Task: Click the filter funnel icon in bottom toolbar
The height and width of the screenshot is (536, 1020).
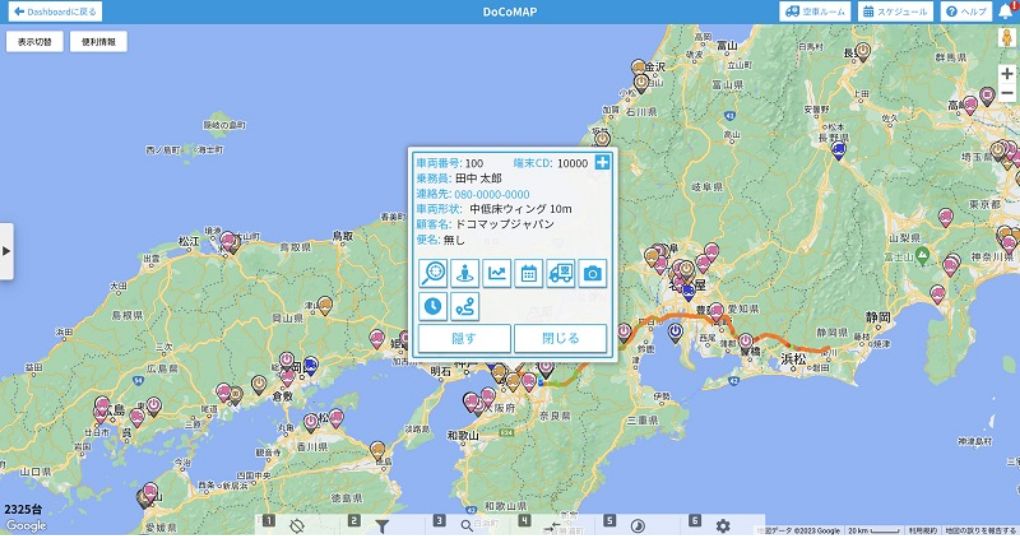Action: coord(381,526)
